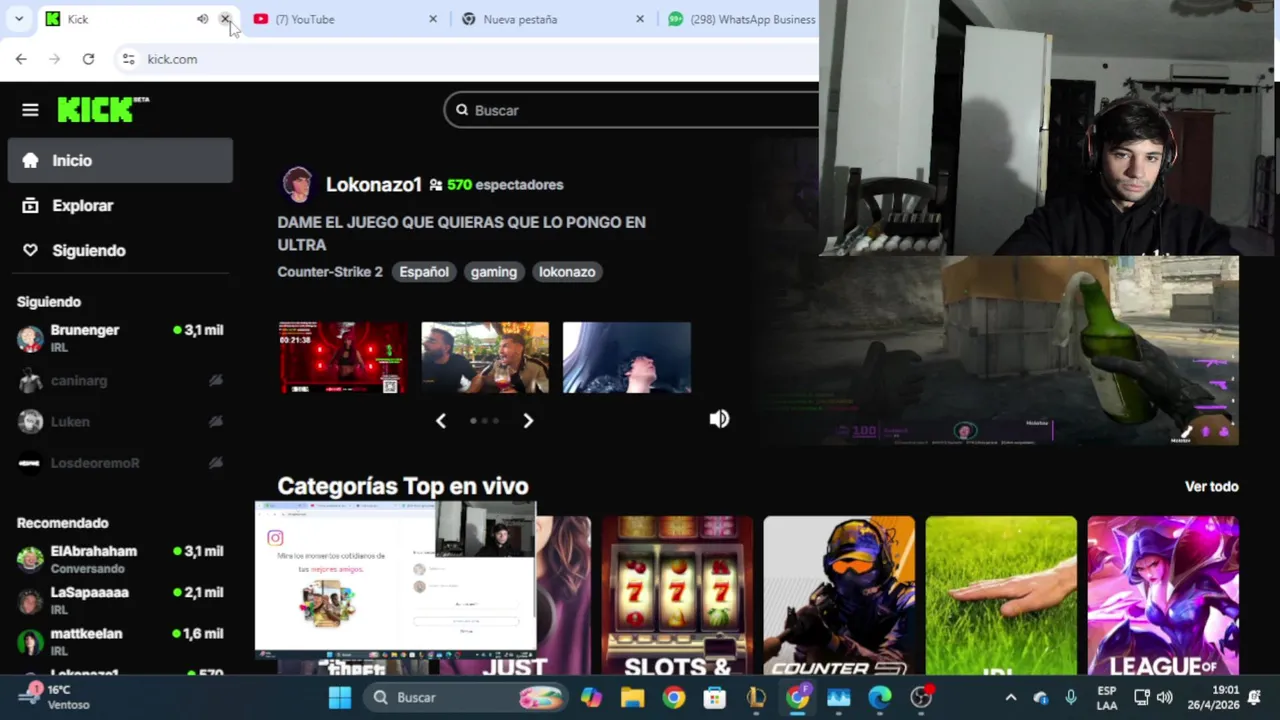Open the Counter-Strike category card

839,596
